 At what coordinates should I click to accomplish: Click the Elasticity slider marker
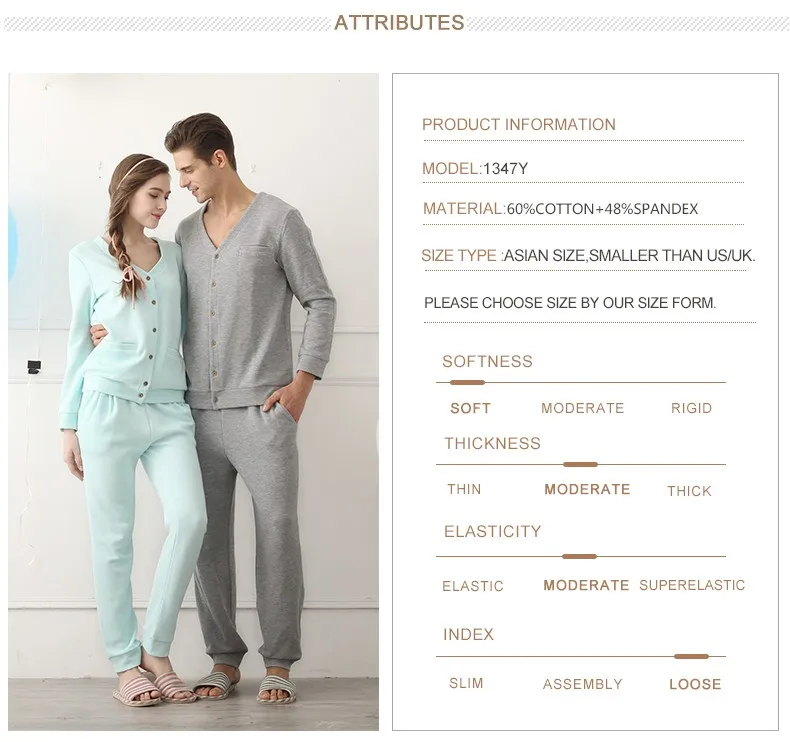(x=579, y=557)
